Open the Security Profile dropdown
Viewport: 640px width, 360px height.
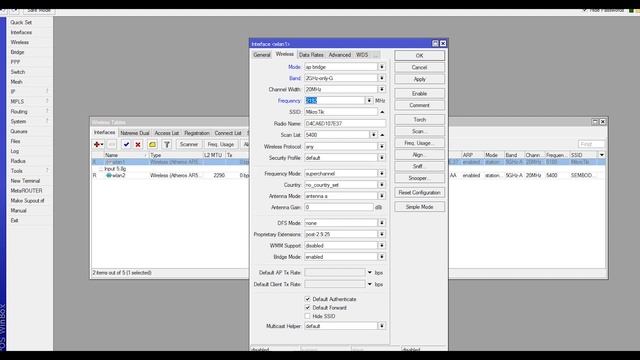coord(382,158)
